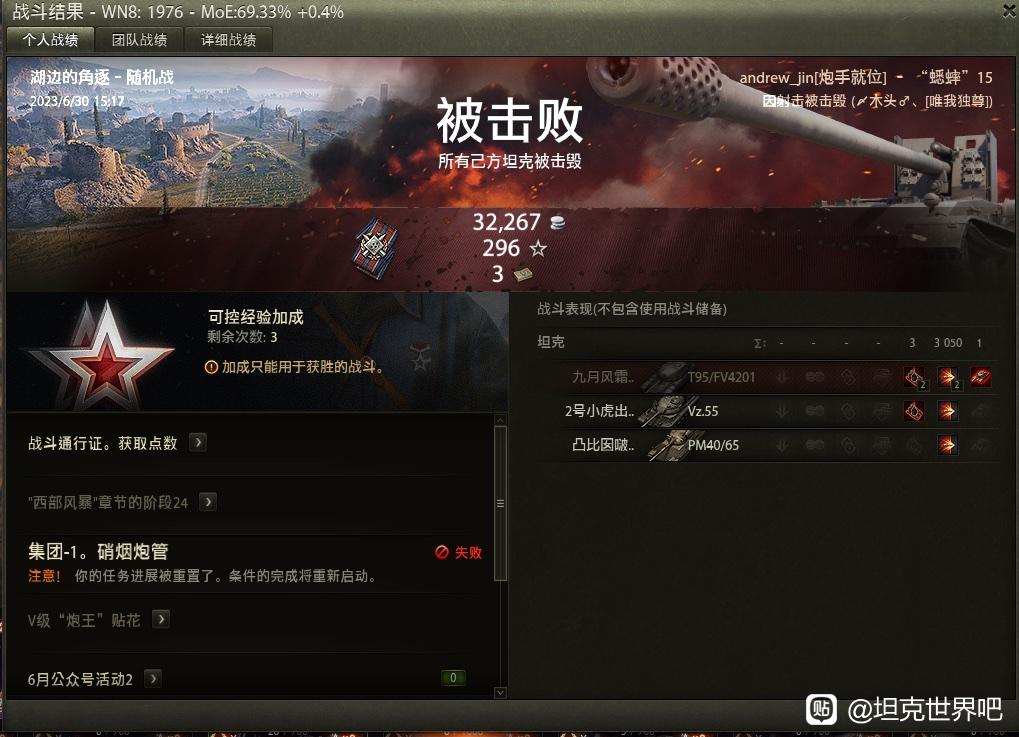Click the 2号小虎出.. Vz.55 tank row

click(x=768, y=411)
